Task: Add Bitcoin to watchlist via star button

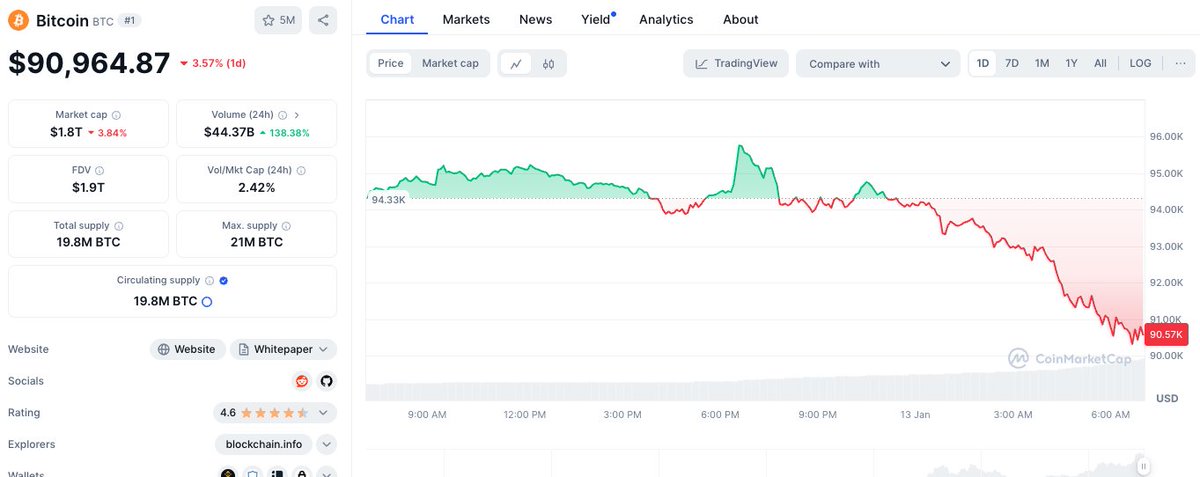Action: [x=278, y=20]
